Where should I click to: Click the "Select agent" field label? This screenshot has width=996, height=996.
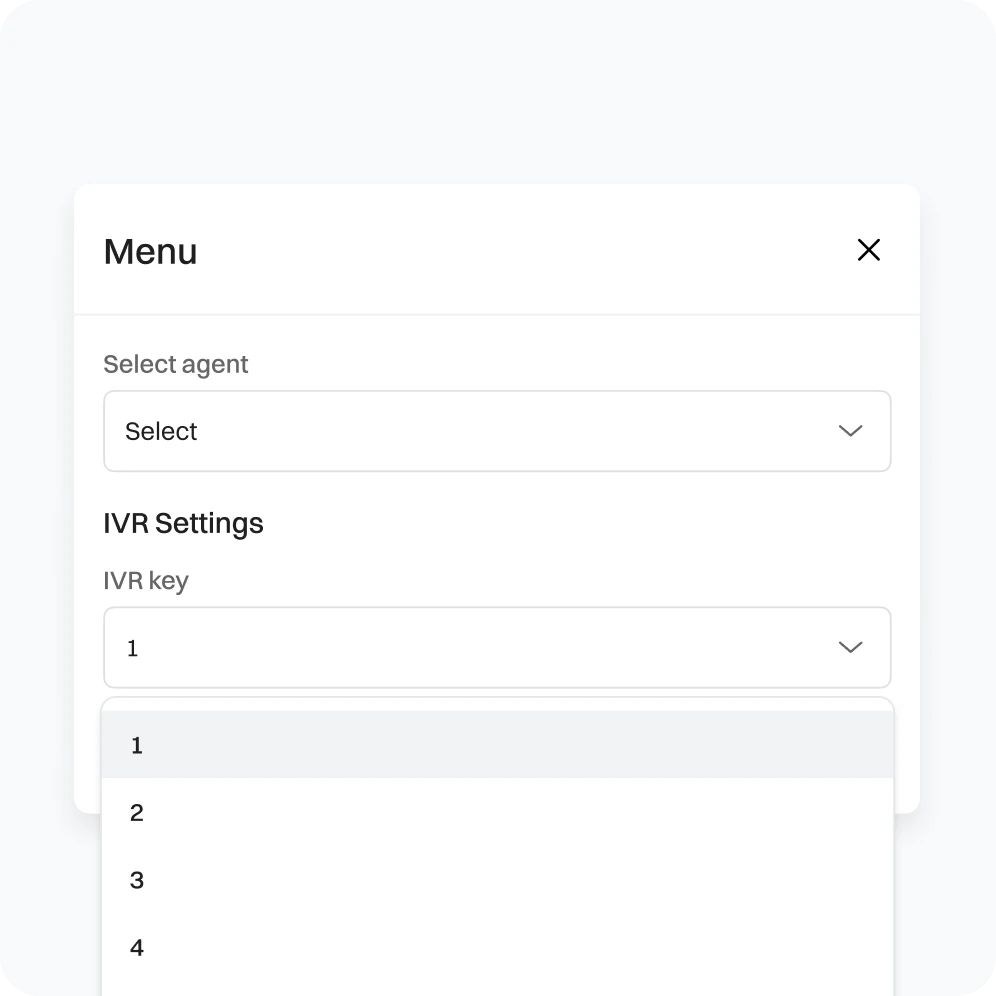(x=176, y=364)
